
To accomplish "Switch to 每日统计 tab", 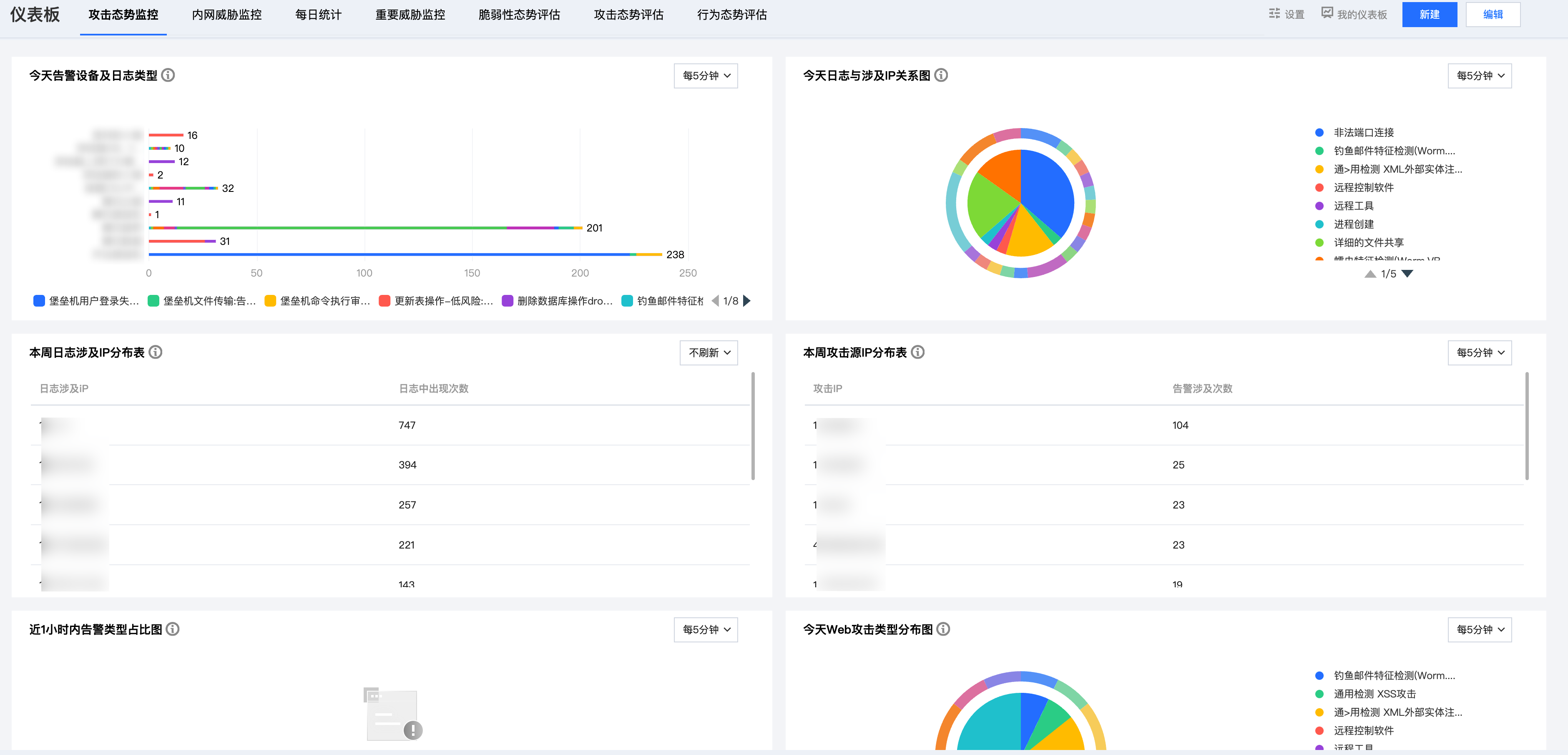I will (x=318, y=15).
